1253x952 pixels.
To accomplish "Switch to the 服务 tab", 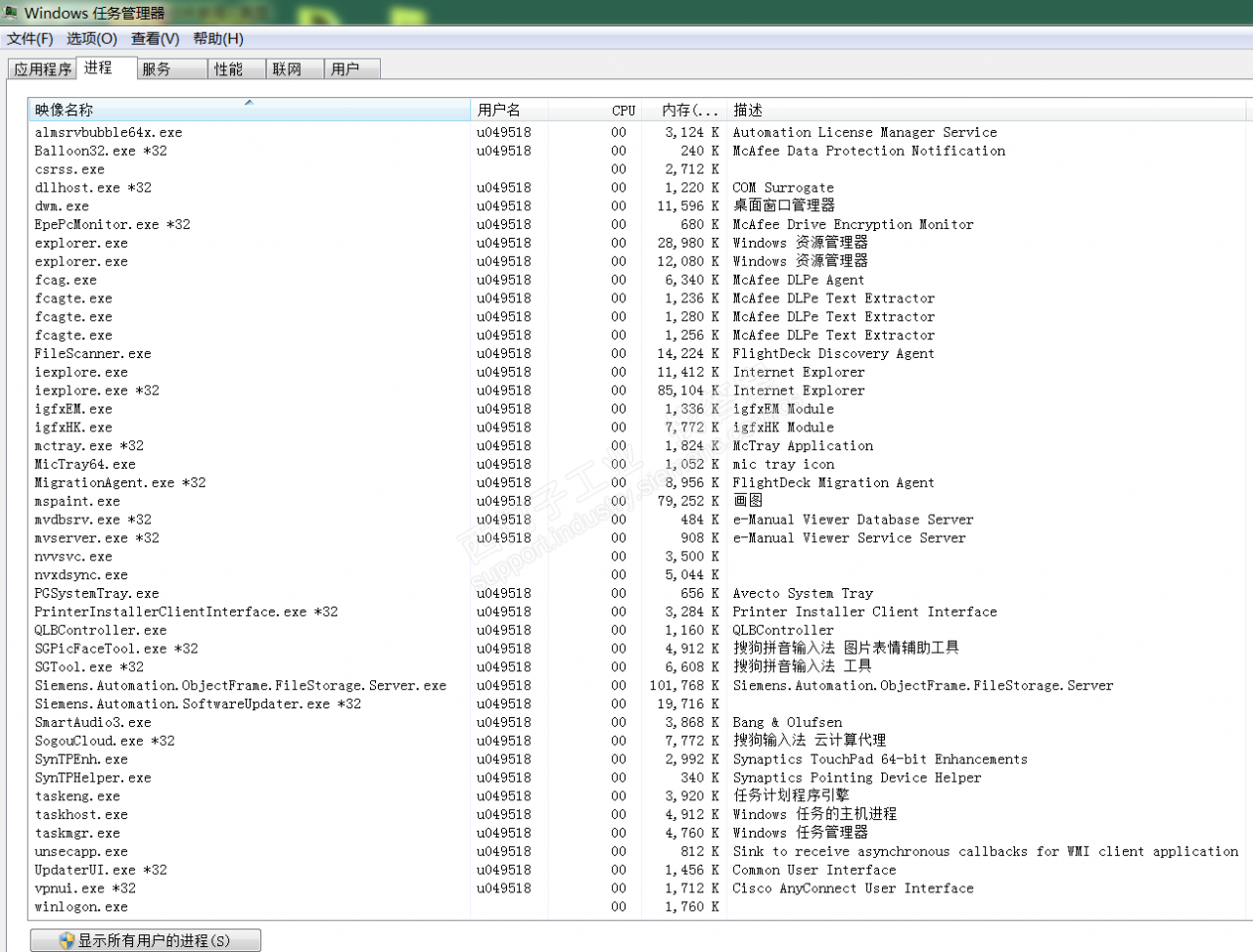I will click(x=170, y=69).
